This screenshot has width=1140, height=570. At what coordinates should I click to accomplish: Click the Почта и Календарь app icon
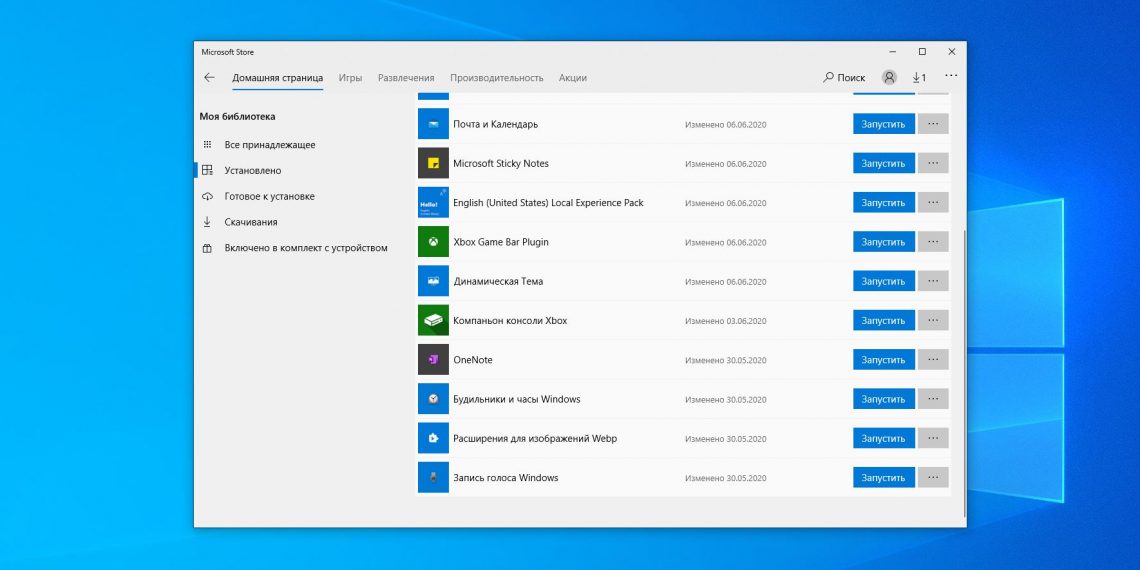433,124
